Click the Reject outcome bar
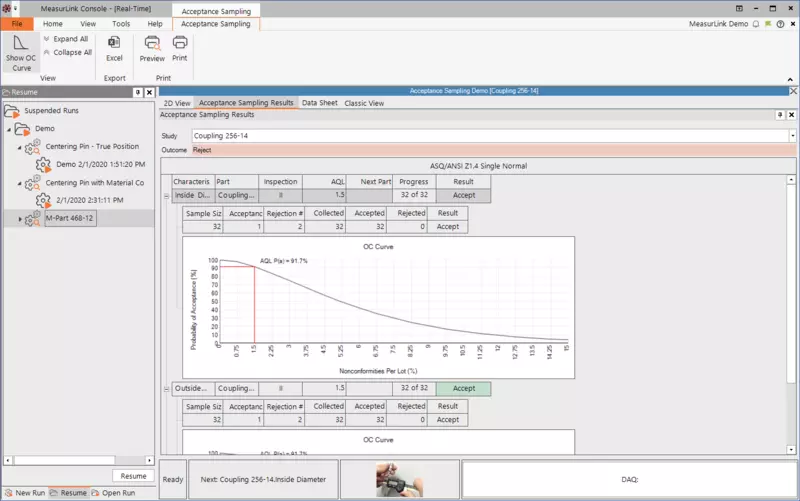 pos(494,150)
